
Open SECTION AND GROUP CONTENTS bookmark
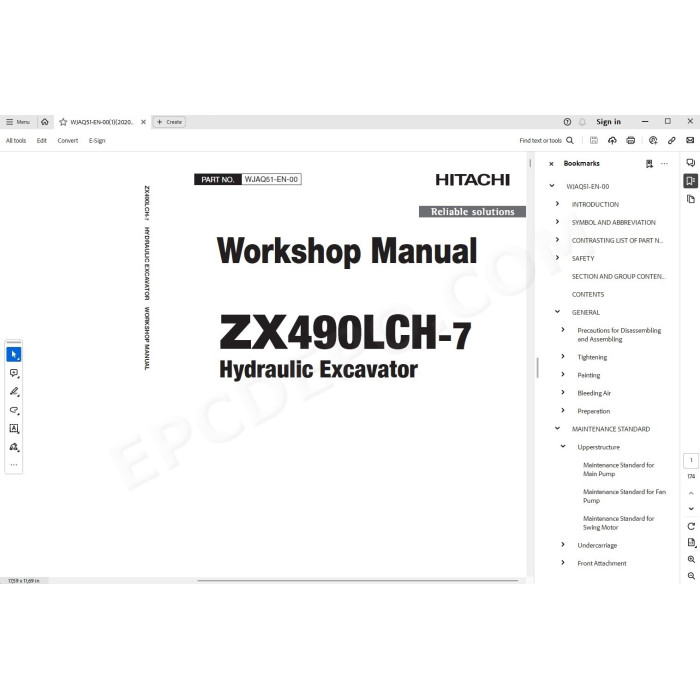point(618,276)
